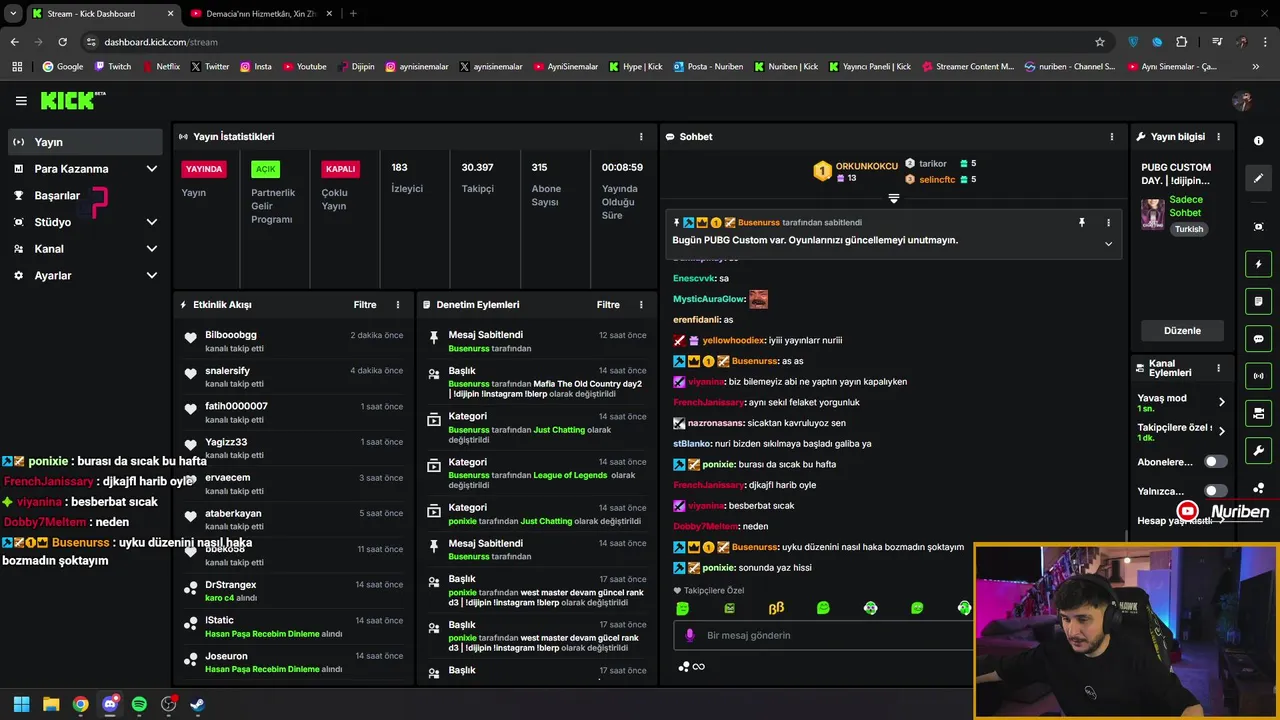Click the broadcast signal icon in right sidebar
Image resolution: width=1280 pixels, height=720 pixels.
[x=1259, y=376]
